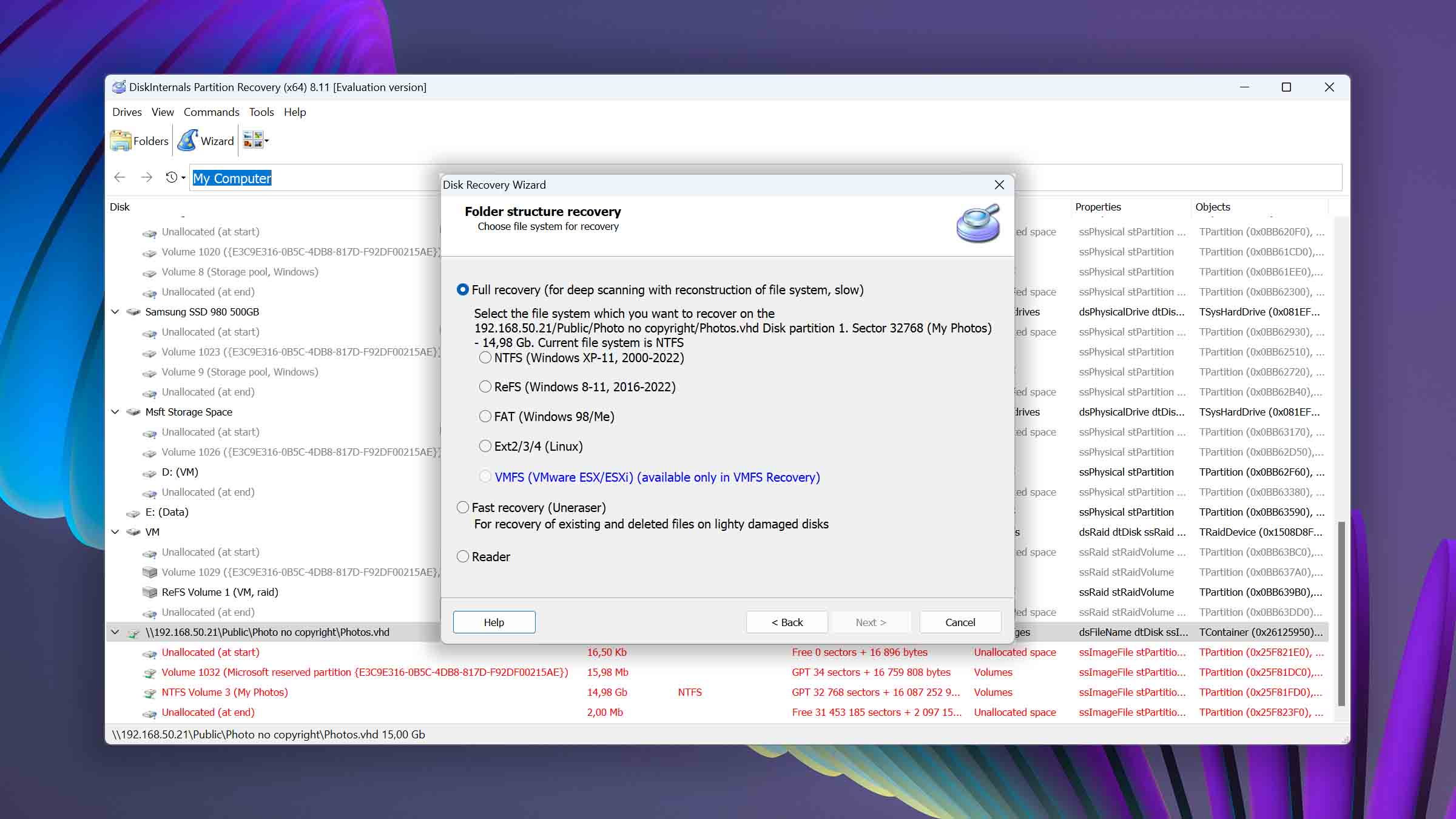The width and height of the screenshot is (1456, 819).
Task: Open the Folders toolbar button
Action: pos(140,141)
